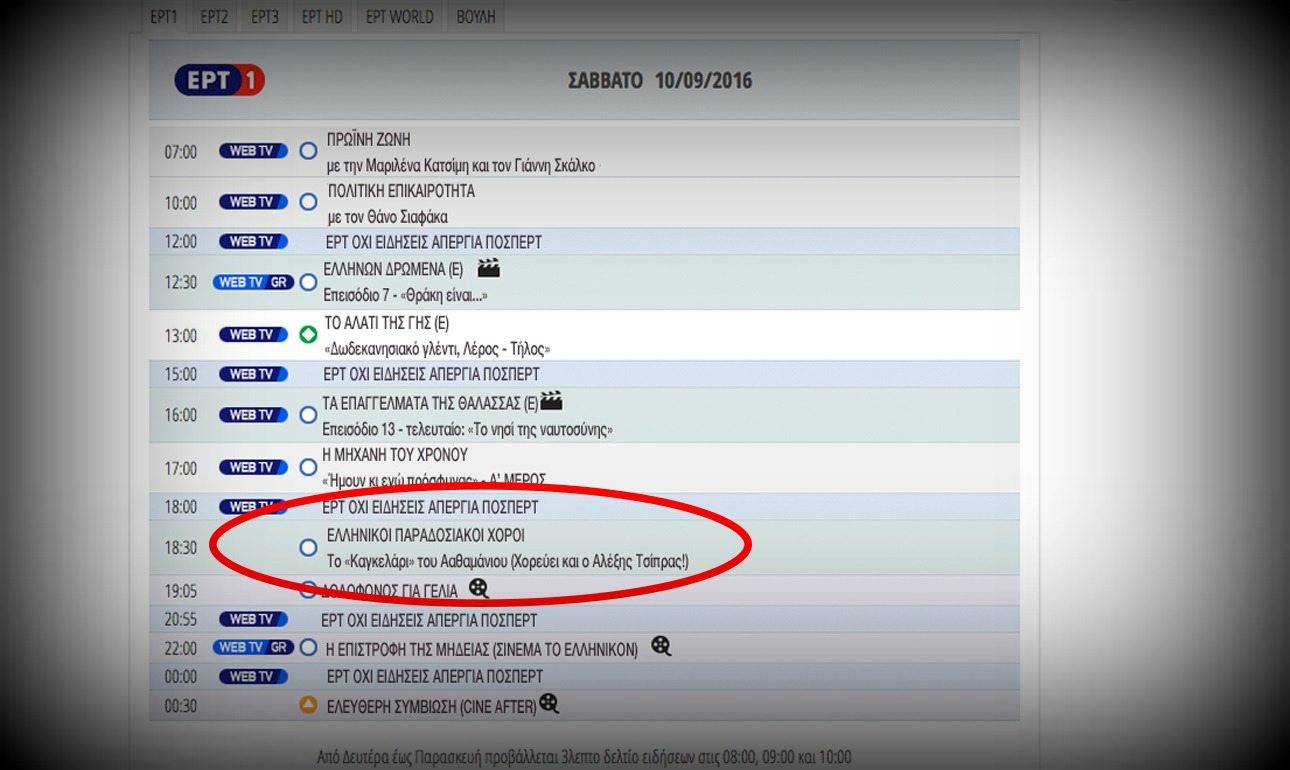Click the clapperboard icon beside ΕΛΛΗΝΩΝ ΔΡΩΜΕΝΑ

coord(488,268)
